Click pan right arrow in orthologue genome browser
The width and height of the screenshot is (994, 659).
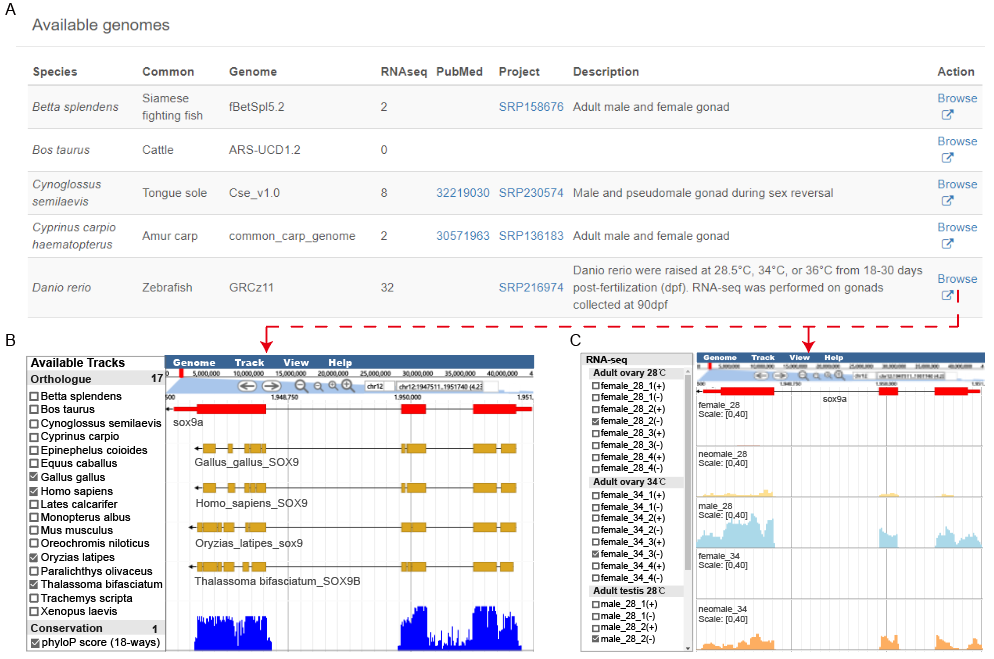coord(270,386)
